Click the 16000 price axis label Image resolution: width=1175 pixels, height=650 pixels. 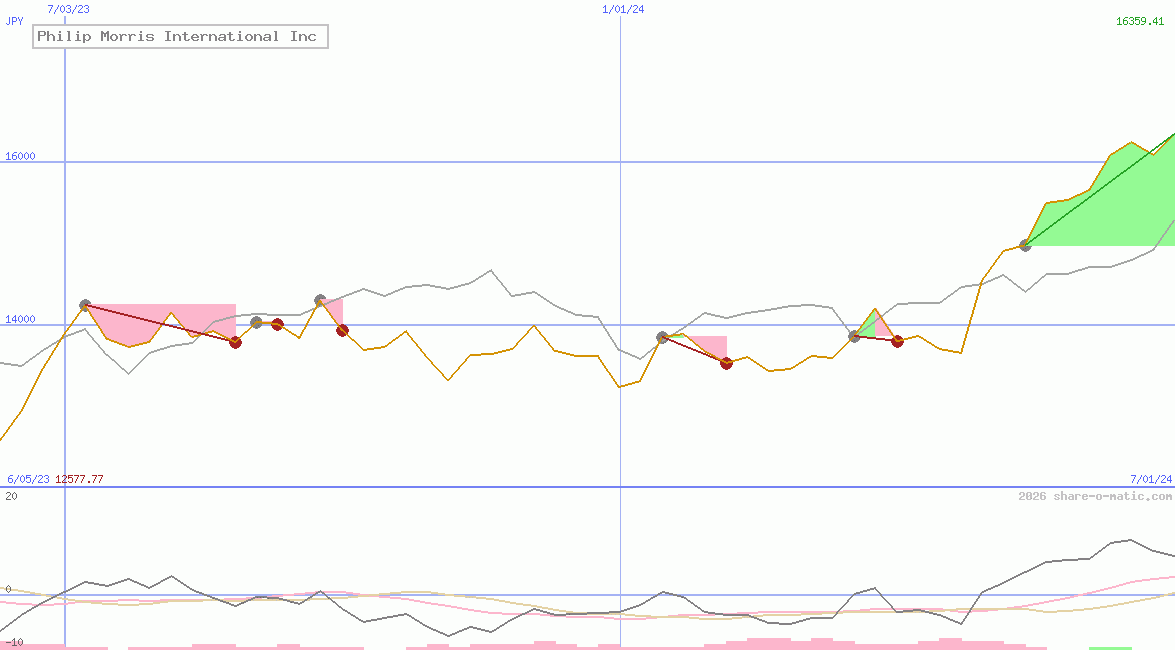(x=20, y=156)
